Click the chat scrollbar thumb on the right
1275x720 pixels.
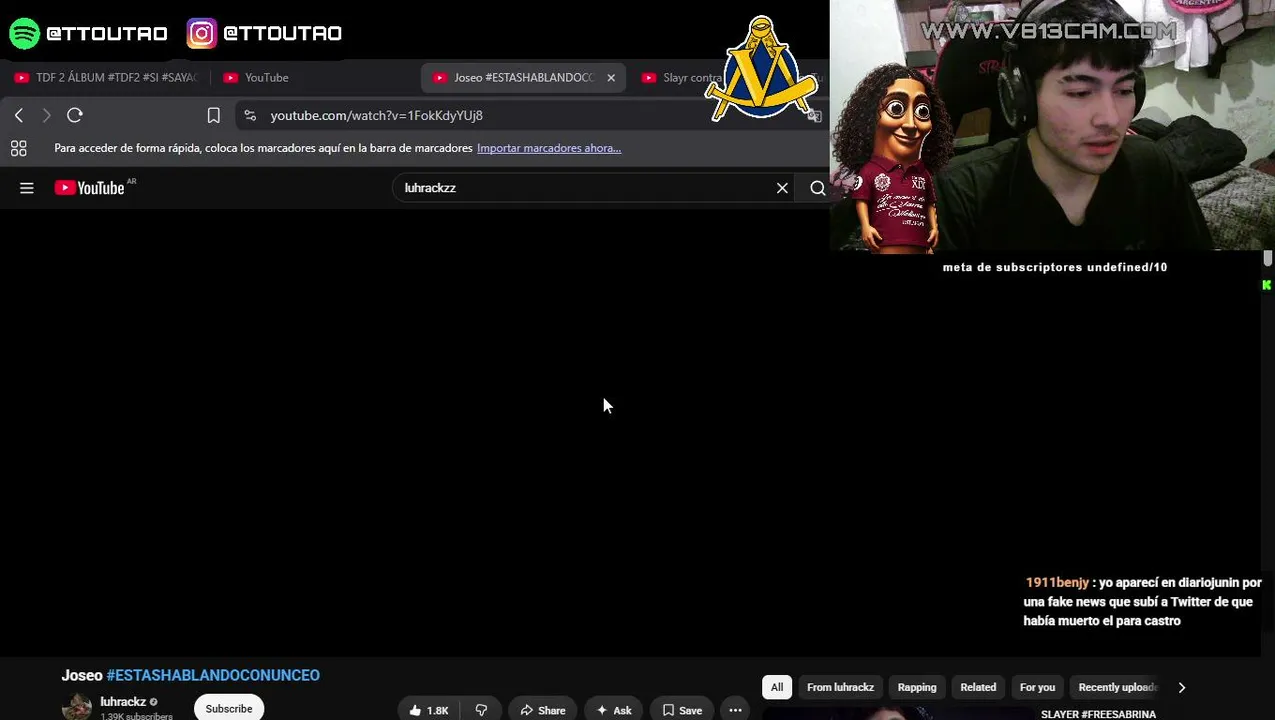(1267, 258)
